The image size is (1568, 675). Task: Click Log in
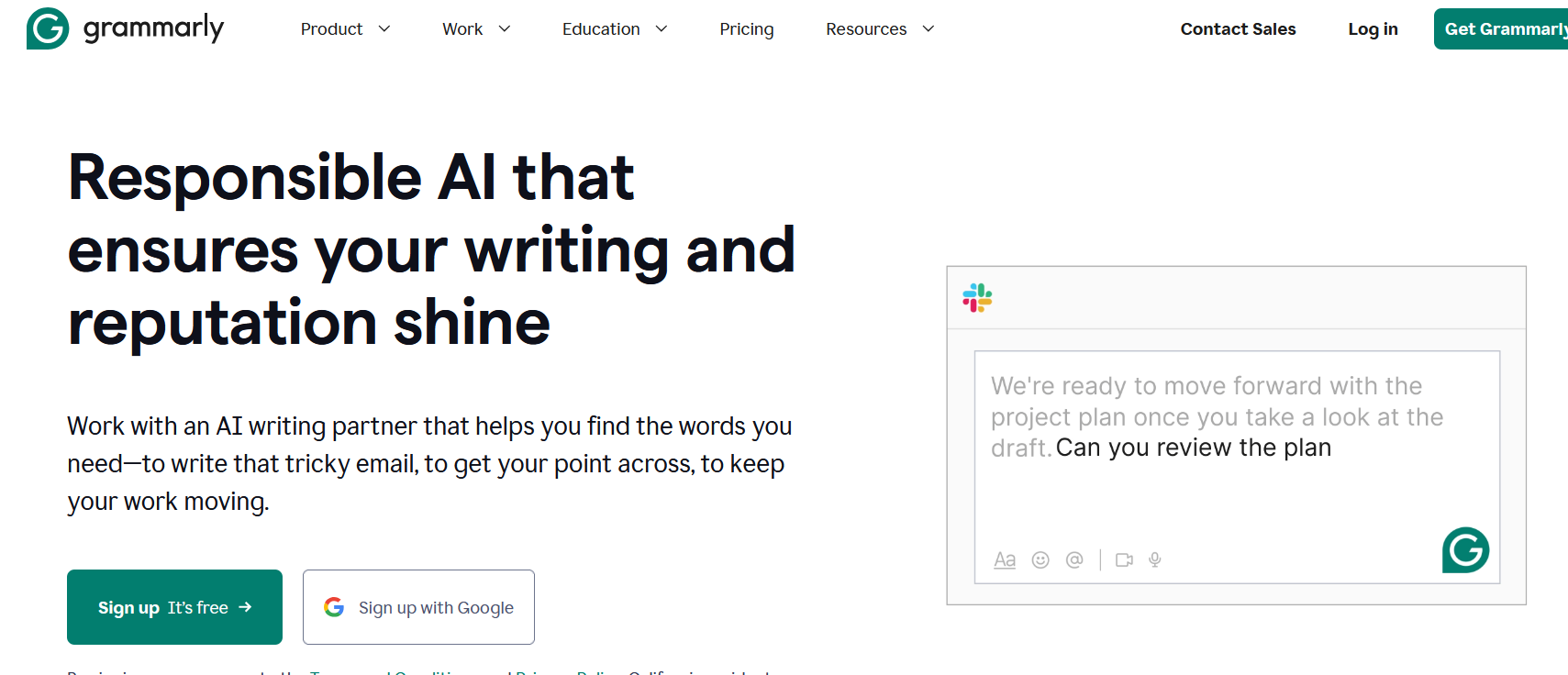[x=1373, y=29]
